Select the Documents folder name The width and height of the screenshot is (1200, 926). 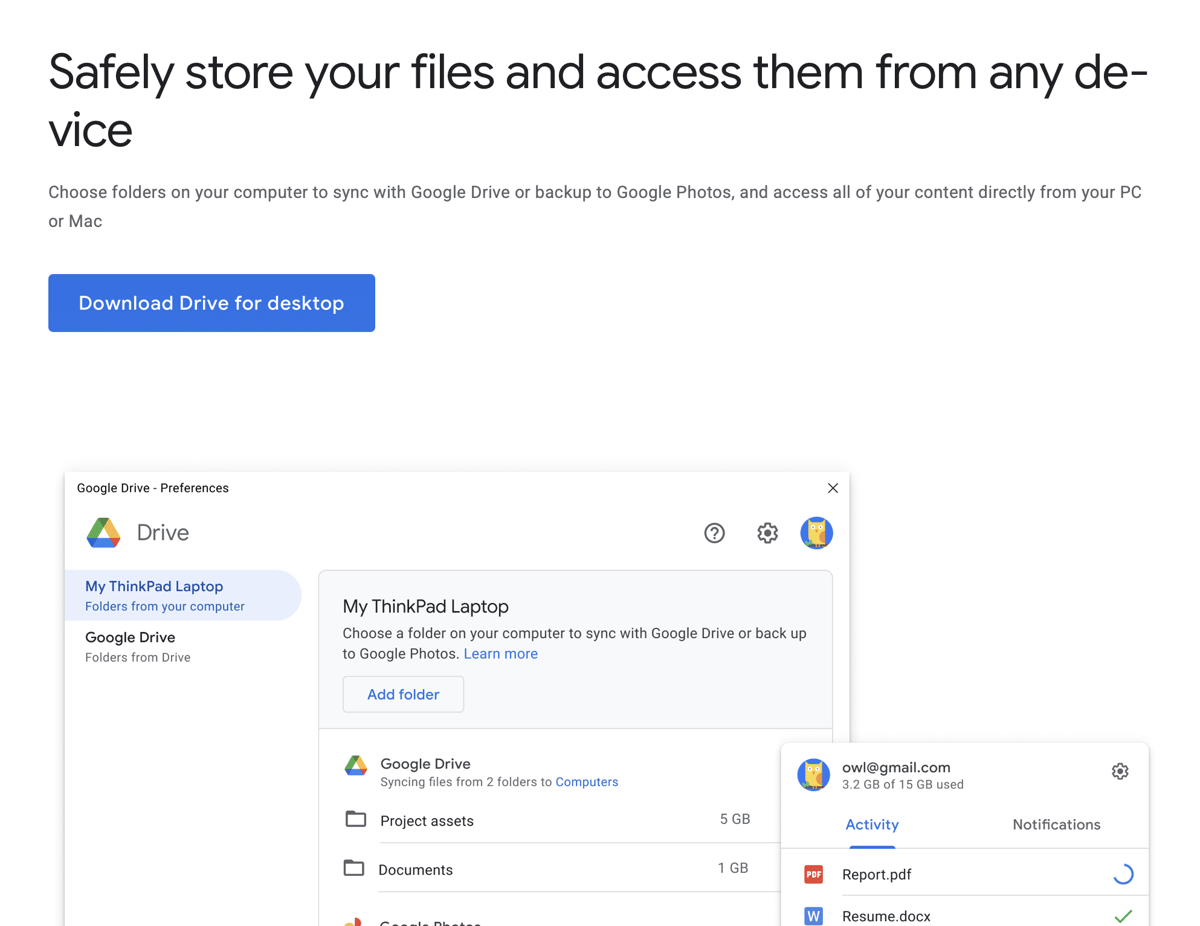coord(416,870)
